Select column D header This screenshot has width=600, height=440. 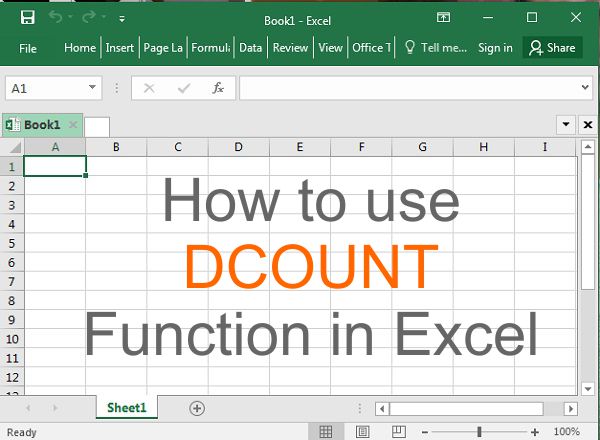[238, 147]
